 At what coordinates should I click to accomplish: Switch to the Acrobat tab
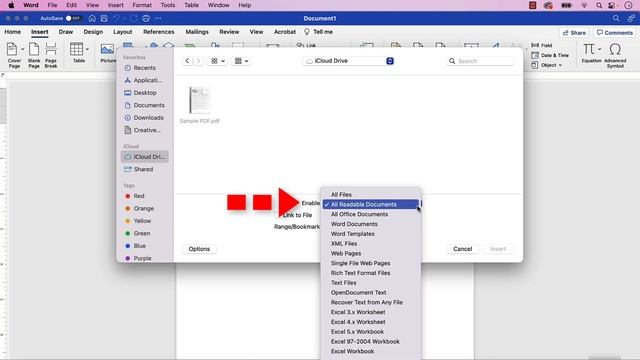click(285, 32)
